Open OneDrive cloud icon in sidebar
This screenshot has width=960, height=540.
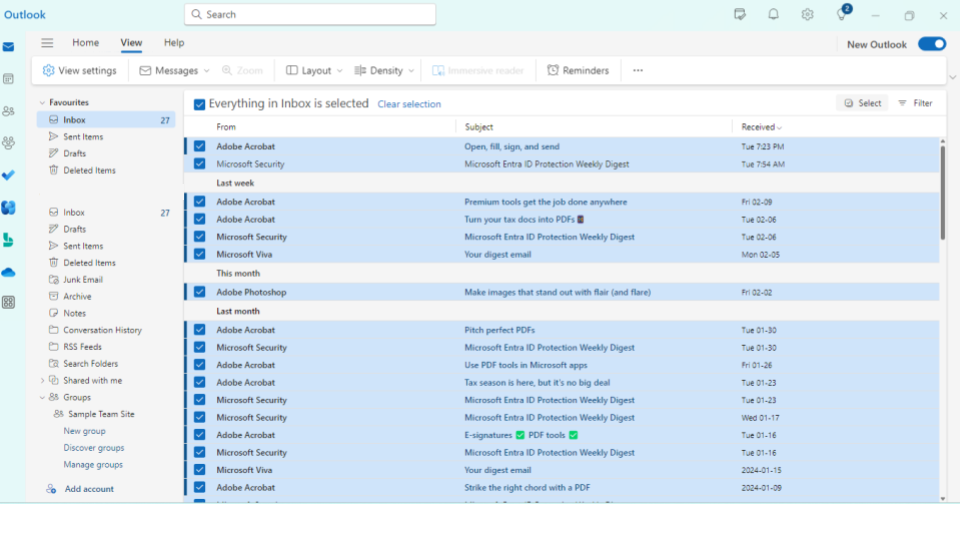point(8,272)
